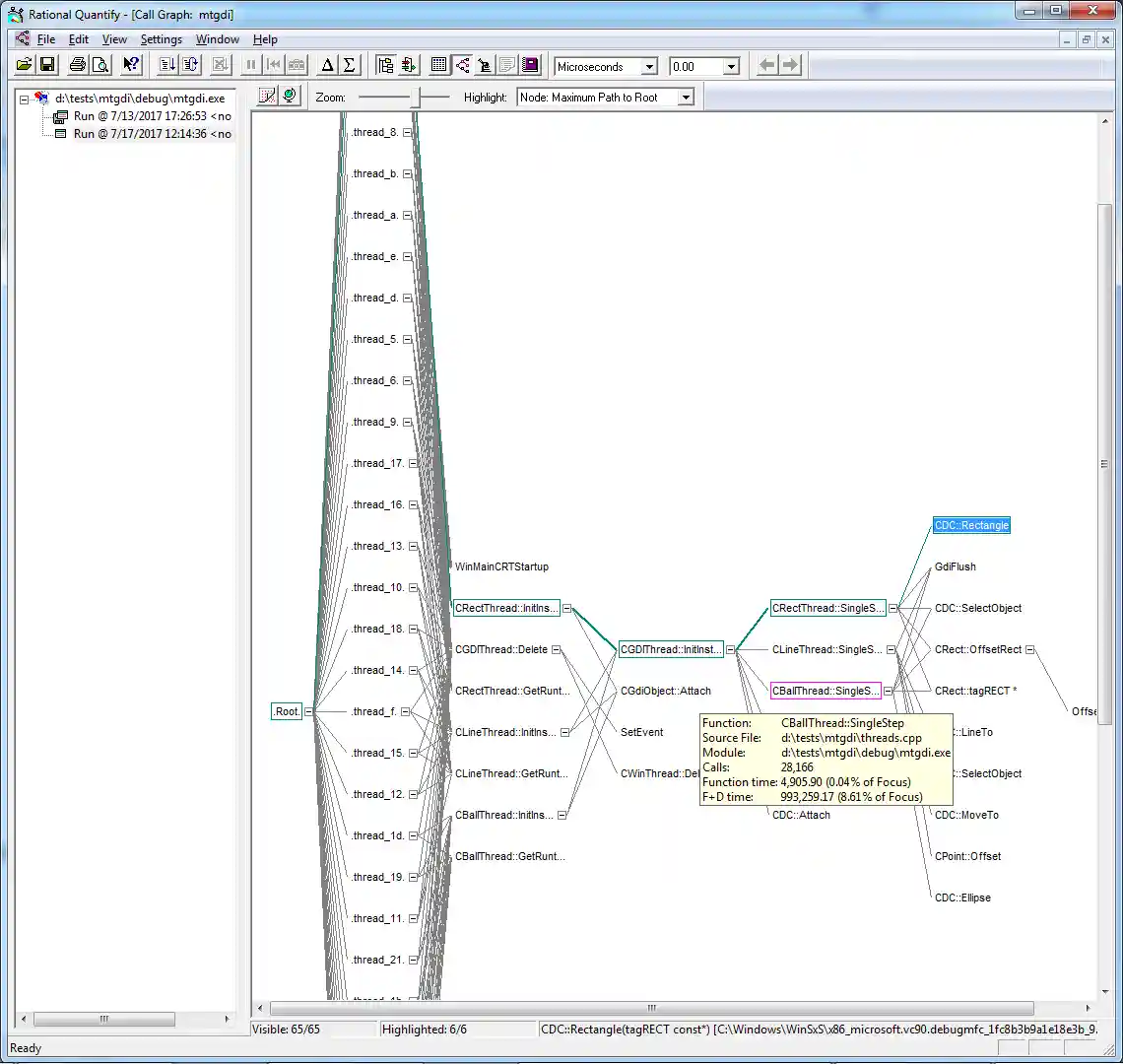Select the CDC::Rectangle node
The height and width of the screenshot is (1064, 1123).
click(x=971, y=526)
